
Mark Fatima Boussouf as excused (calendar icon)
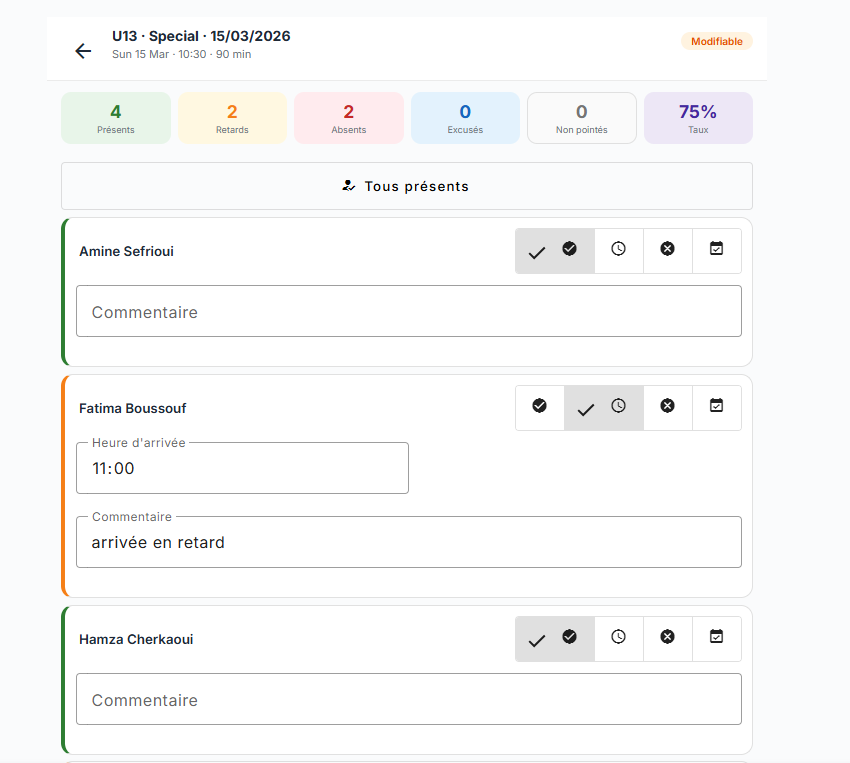[x=716, y=407]
